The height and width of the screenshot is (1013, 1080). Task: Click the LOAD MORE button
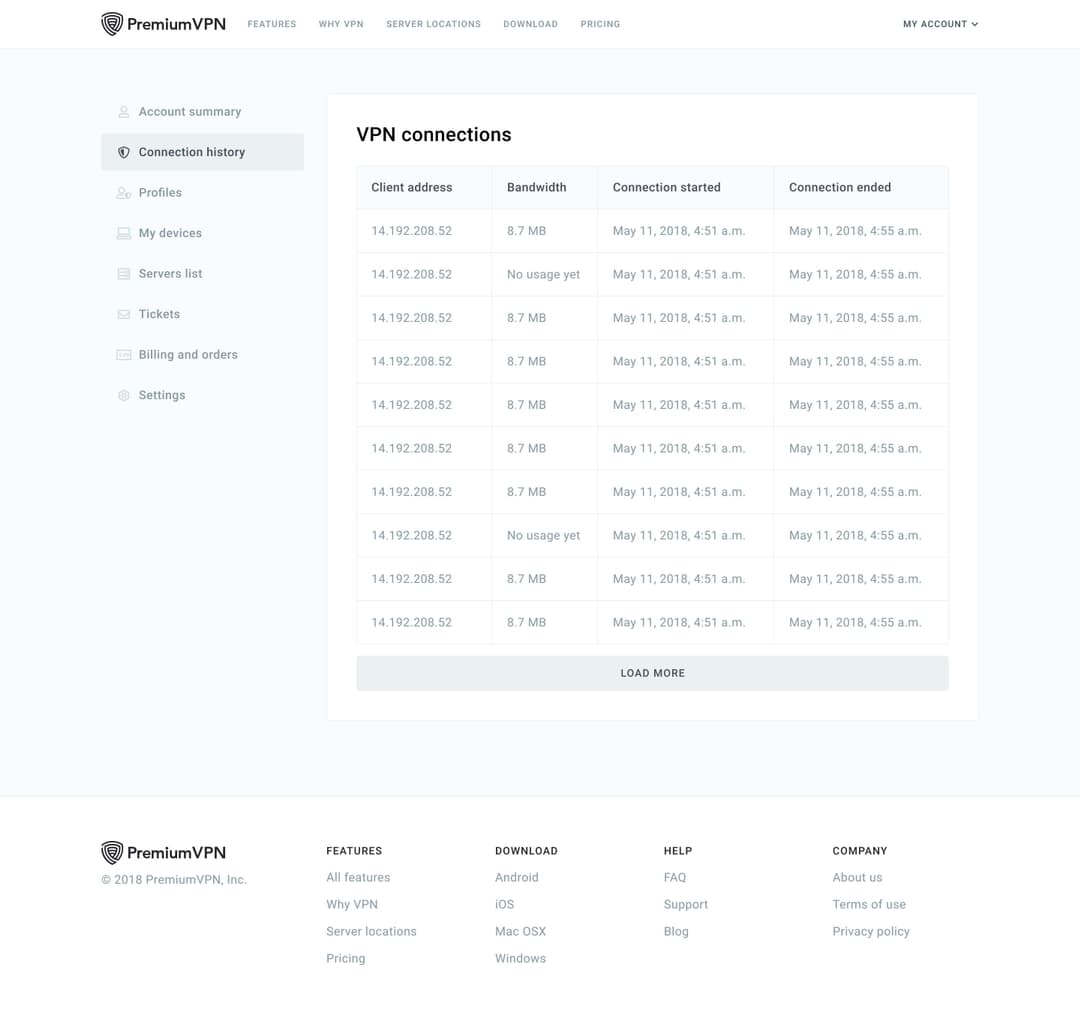(x=652, y=673)
